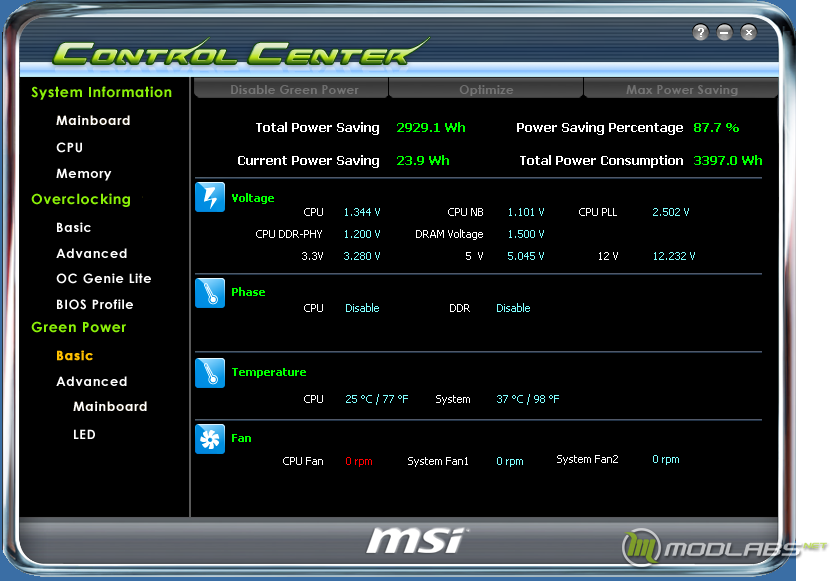Open Green Power Advanced settings

point(92,381)
